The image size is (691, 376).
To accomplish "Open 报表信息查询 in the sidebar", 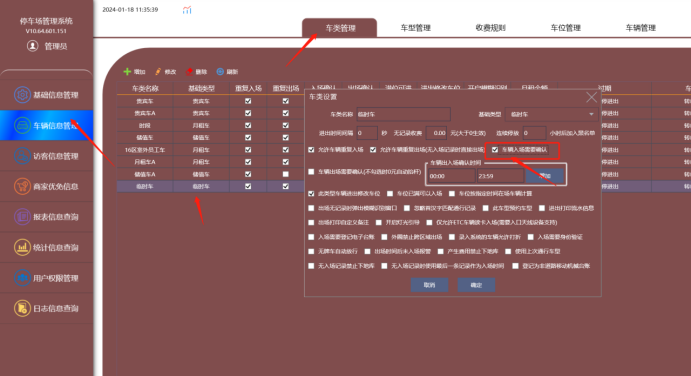I will 46,217.
